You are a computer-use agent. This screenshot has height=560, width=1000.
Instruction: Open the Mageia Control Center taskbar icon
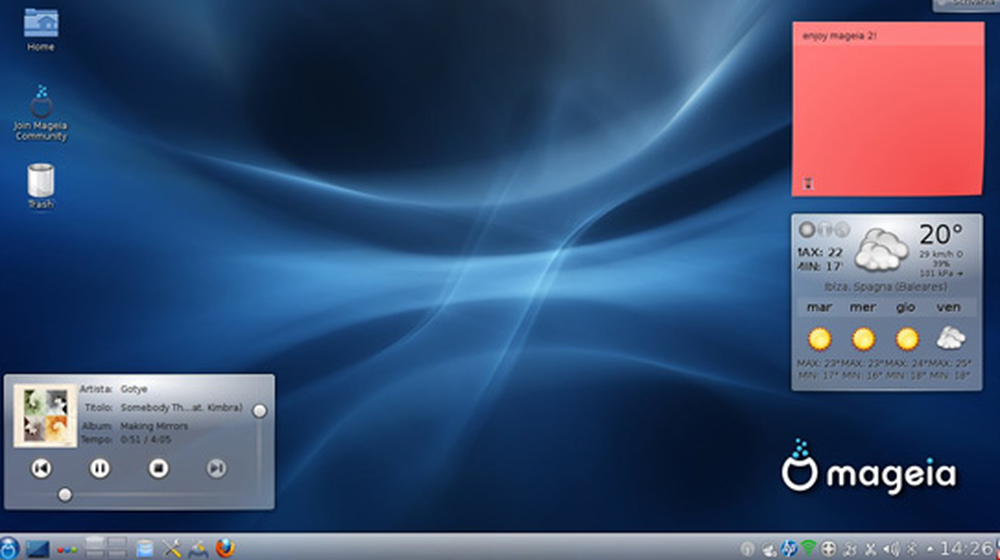(x=198, y=549)
